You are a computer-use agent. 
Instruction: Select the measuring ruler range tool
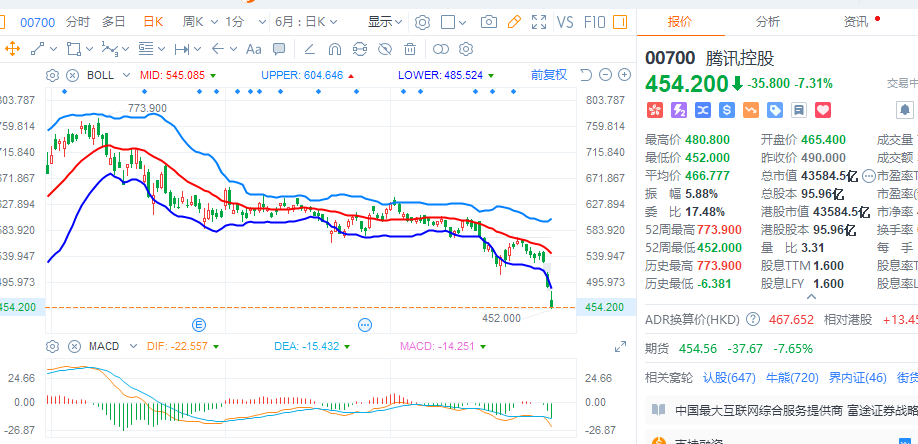(182, 49)
